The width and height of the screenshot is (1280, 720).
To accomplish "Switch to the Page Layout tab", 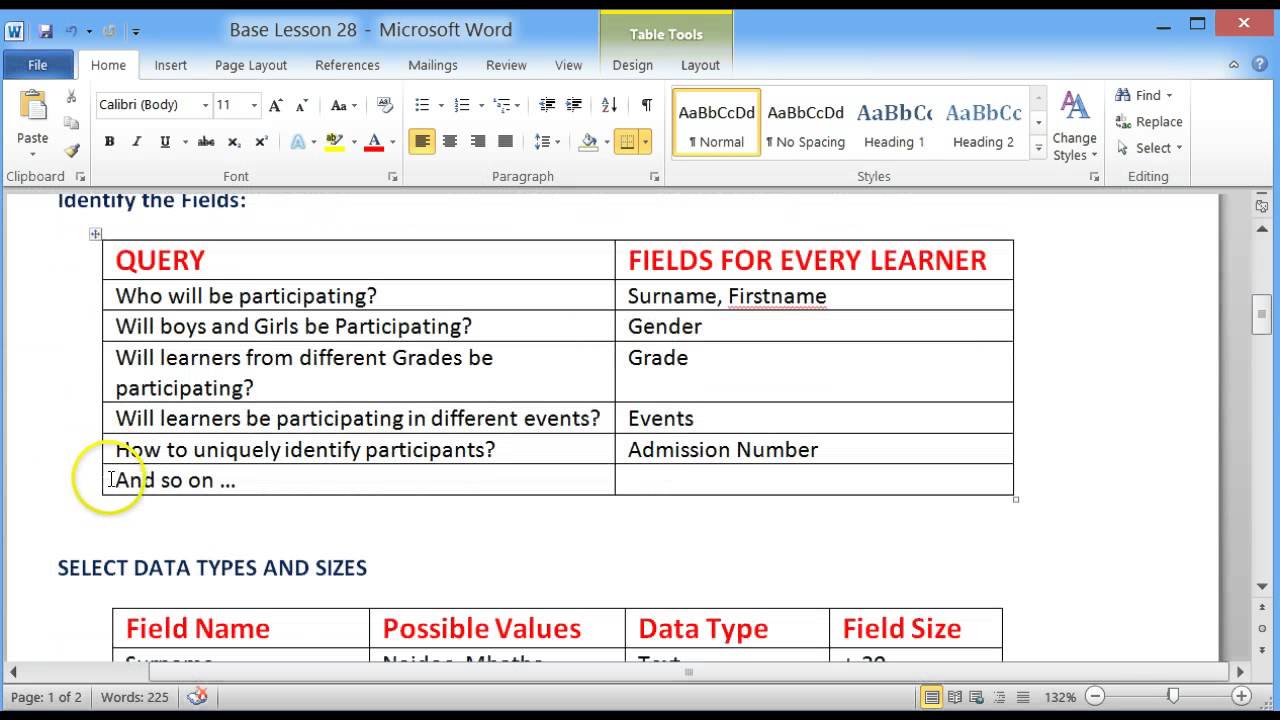I will point(251,65).
